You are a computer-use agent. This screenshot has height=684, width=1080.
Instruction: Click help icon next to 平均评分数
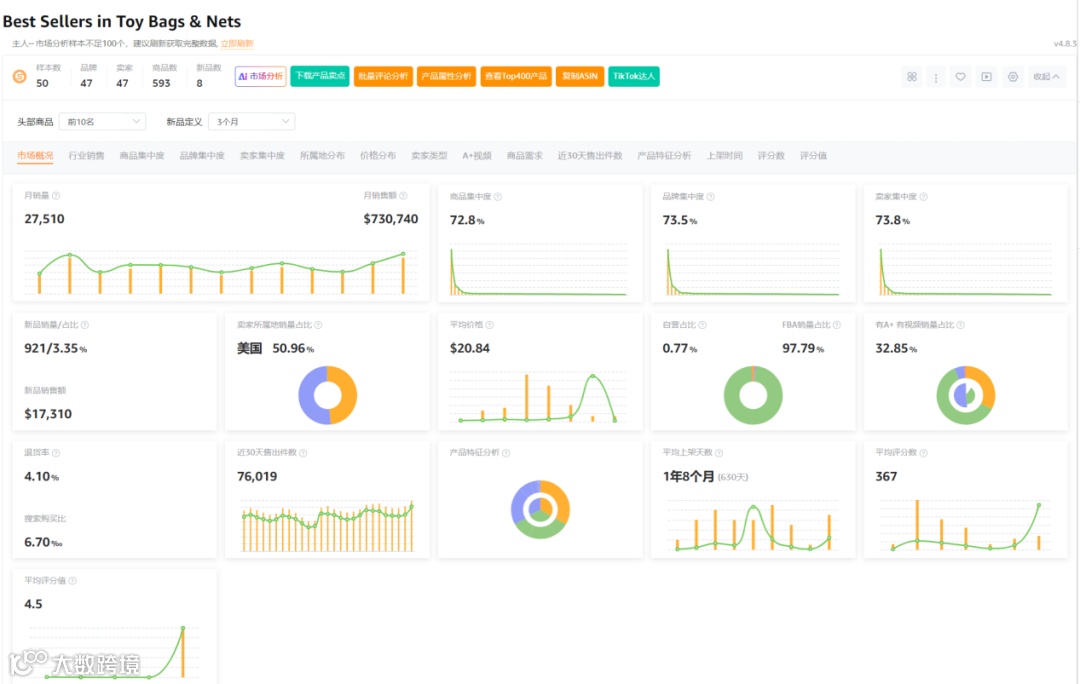[x=924, y=453]
